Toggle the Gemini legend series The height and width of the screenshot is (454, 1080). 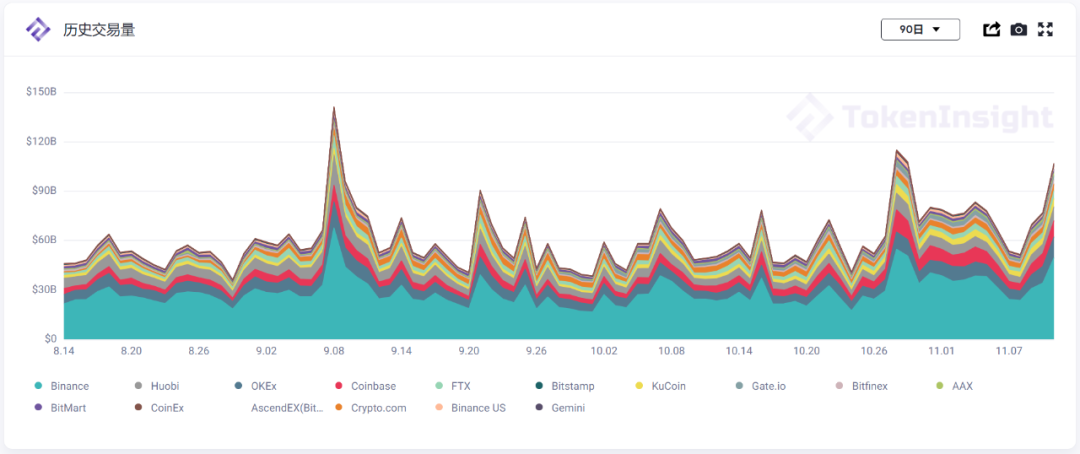(x=559, y=408)
